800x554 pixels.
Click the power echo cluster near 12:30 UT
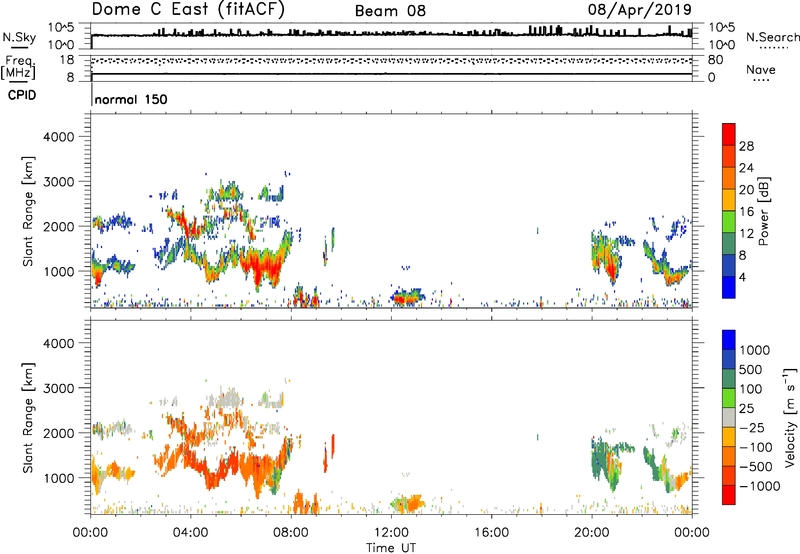(407, 296)
